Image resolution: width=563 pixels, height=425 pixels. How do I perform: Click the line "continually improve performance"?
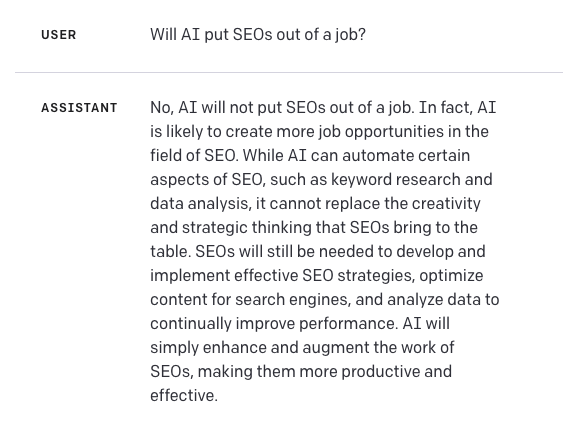300,324
